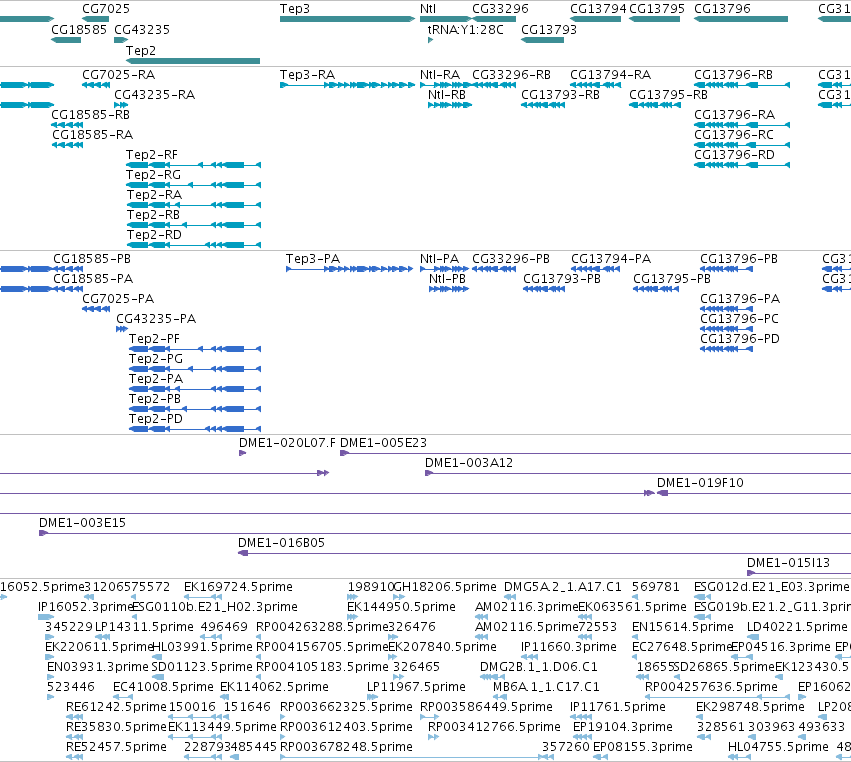Click the CG7025 gene label

tap(106, 9)
